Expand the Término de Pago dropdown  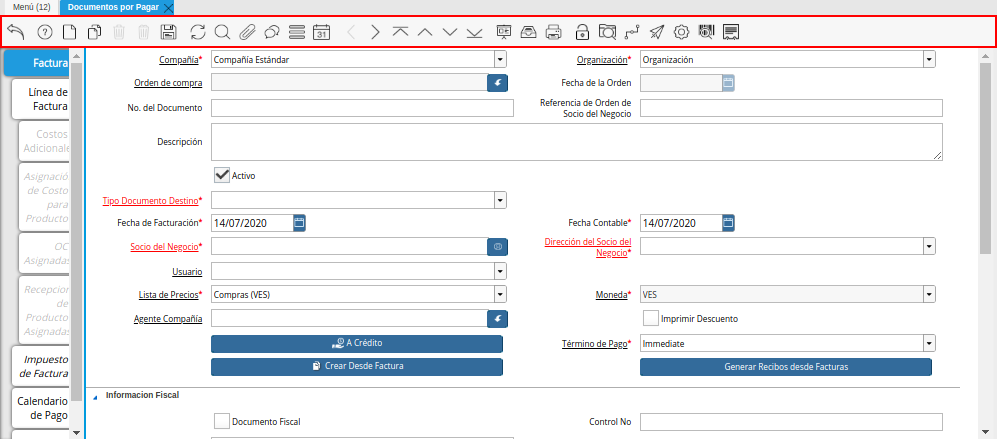pos(929,344)
